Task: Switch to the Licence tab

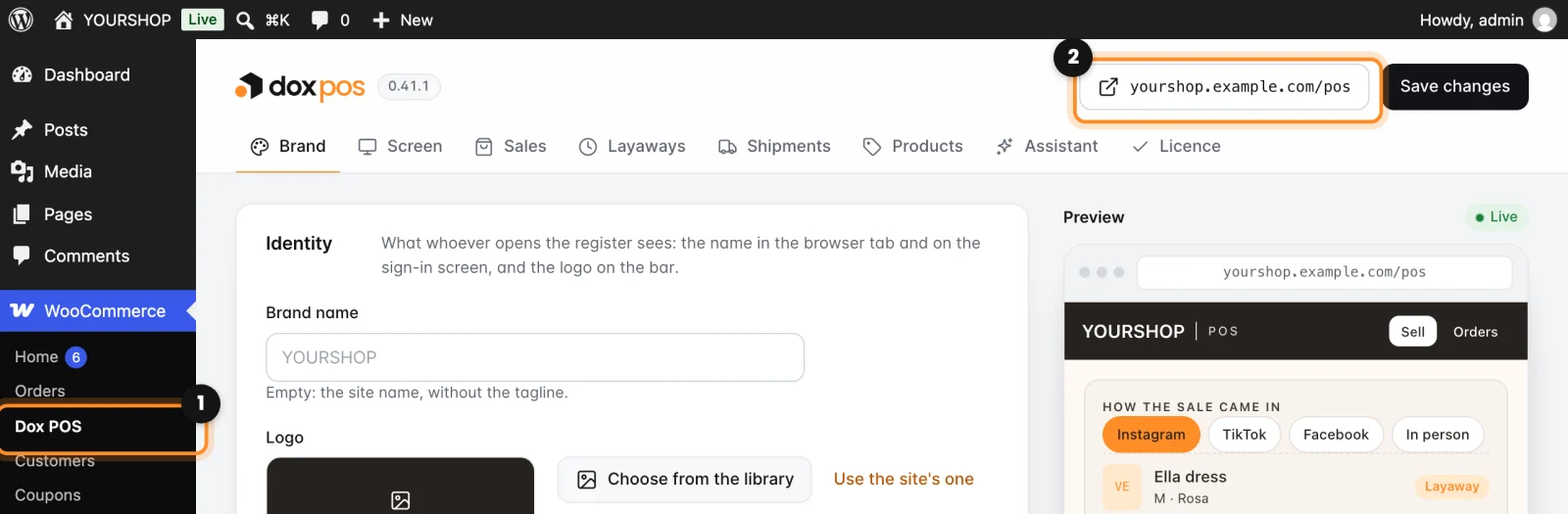Action: (x=1176, y=146)
